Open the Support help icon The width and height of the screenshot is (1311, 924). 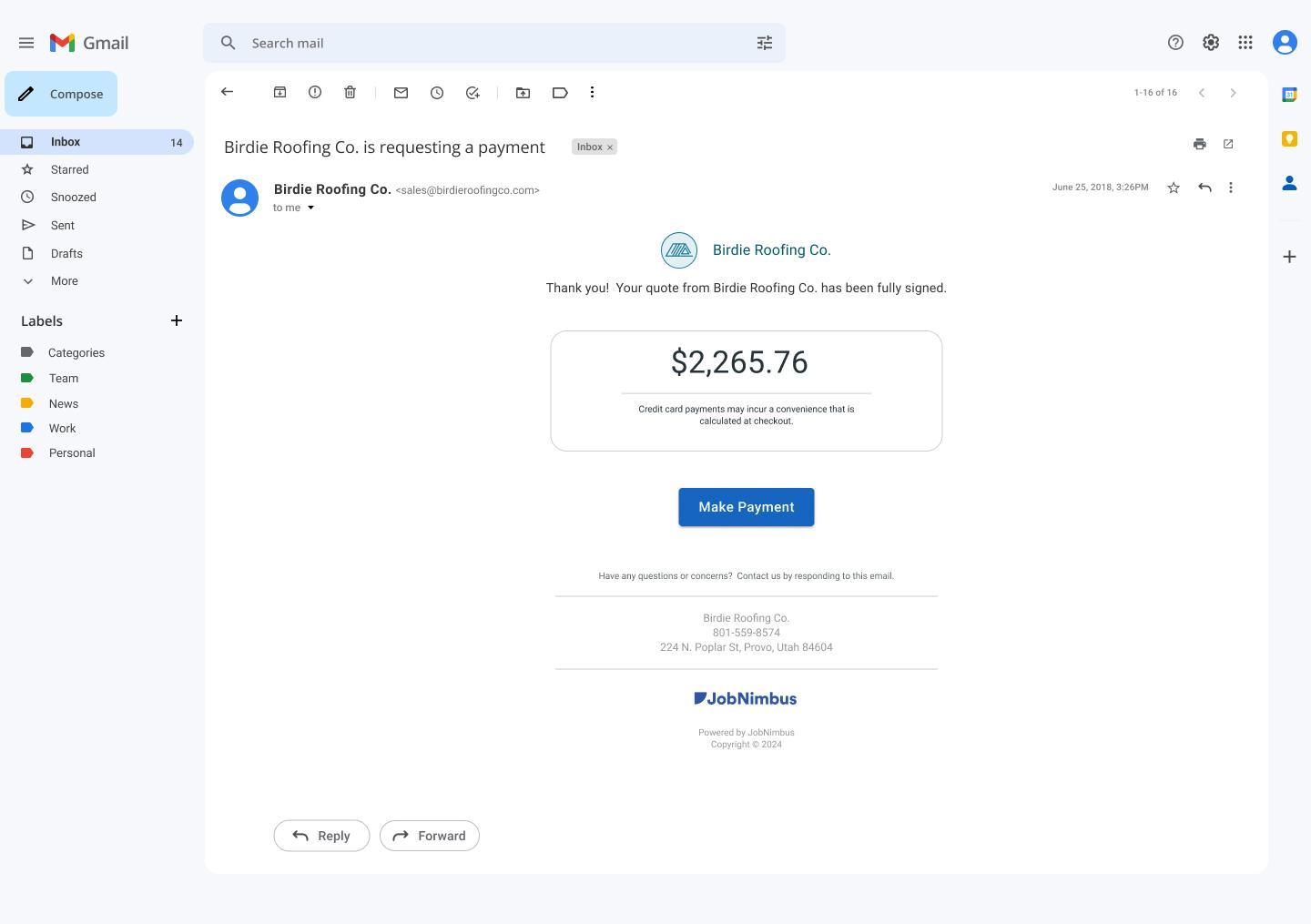coord(1175,43)
